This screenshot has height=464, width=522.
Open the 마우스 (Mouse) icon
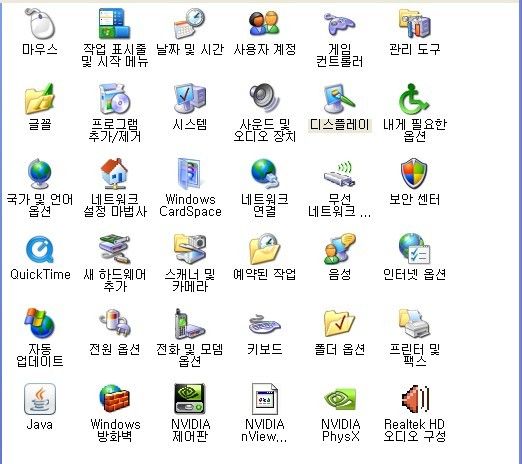(40, 24)
